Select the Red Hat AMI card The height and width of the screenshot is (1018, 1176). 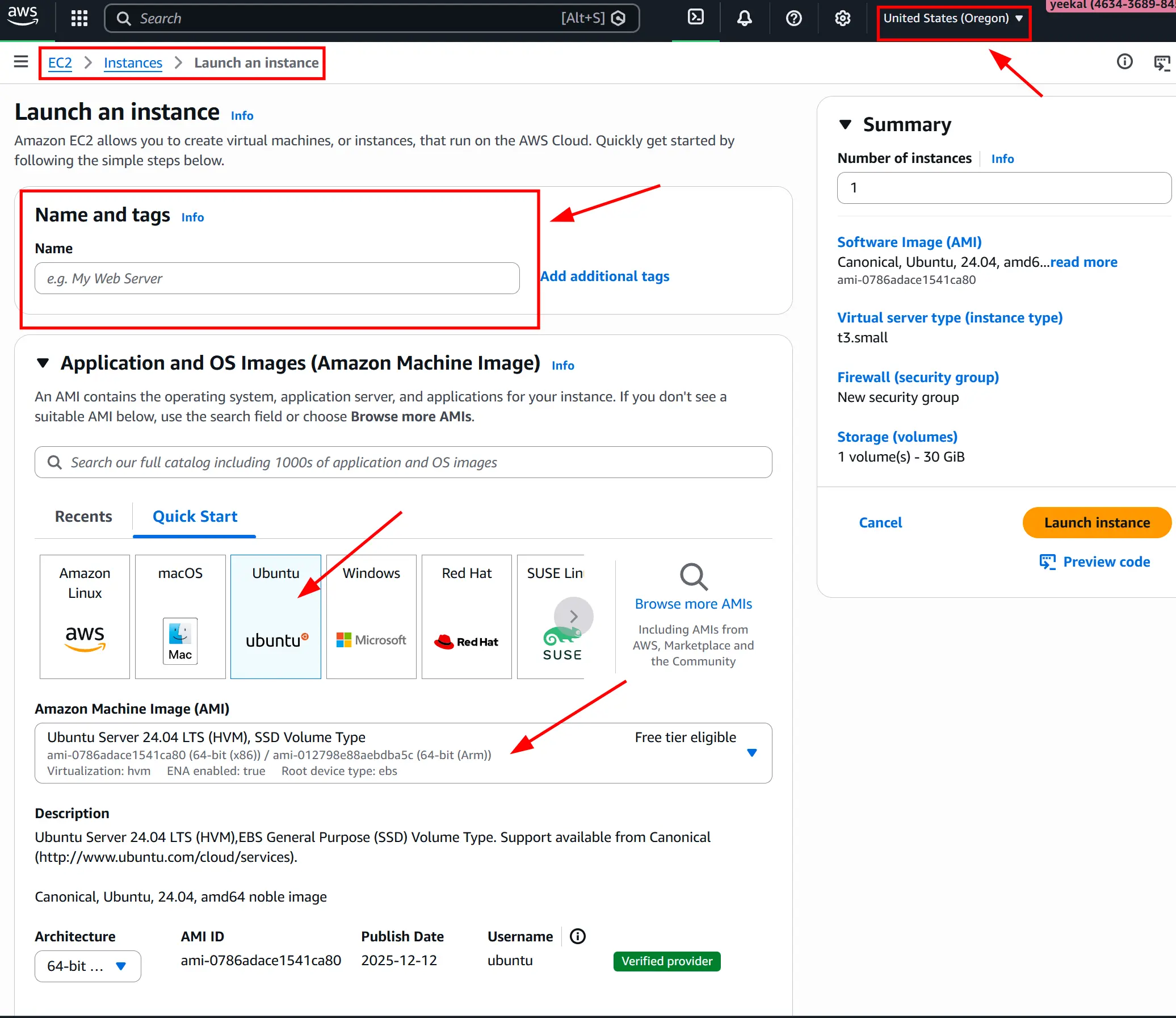[466, 617]
